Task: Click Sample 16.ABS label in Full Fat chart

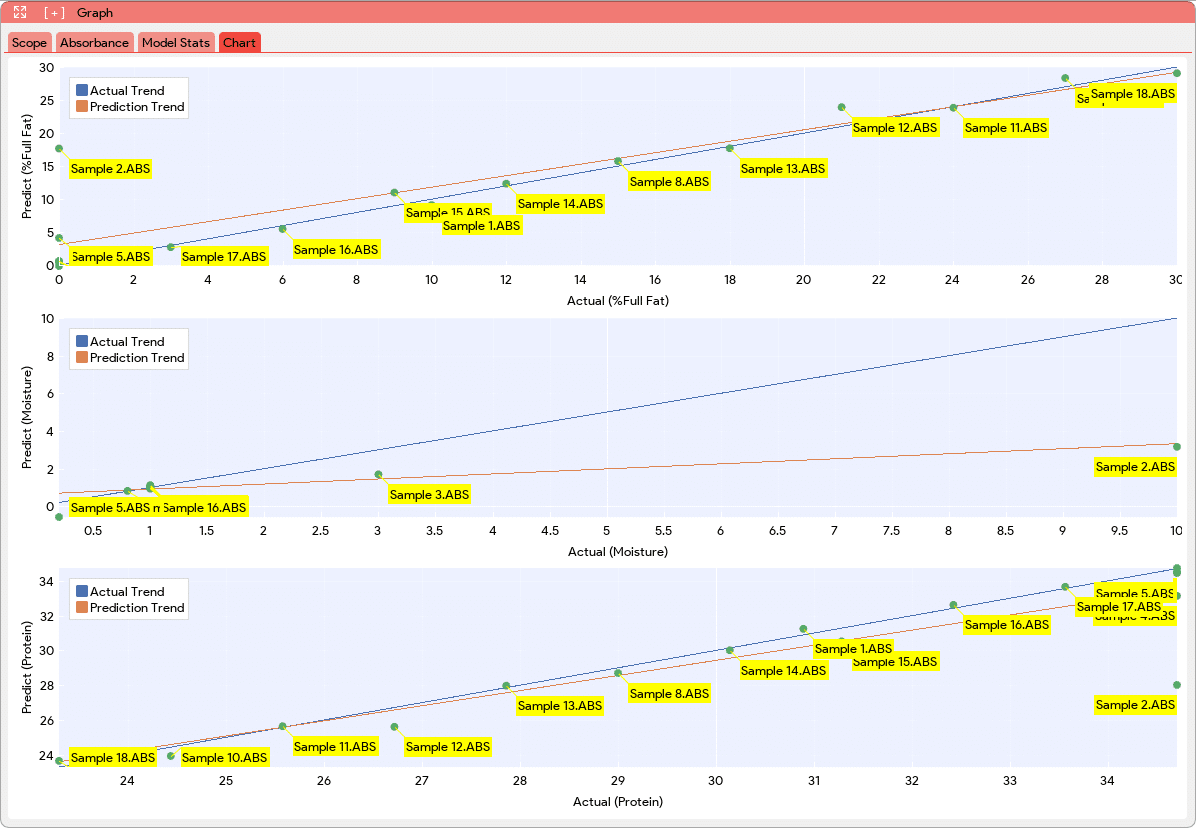Action: click(336, 250)
